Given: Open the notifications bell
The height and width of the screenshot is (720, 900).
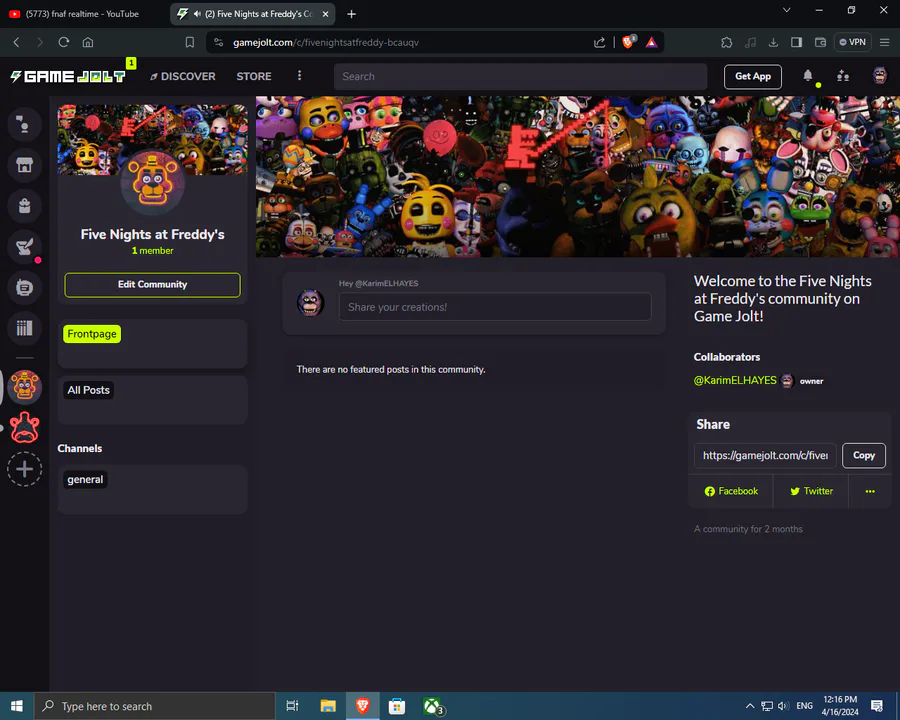Looking at the screenshot, I should [x=808, y=76].
